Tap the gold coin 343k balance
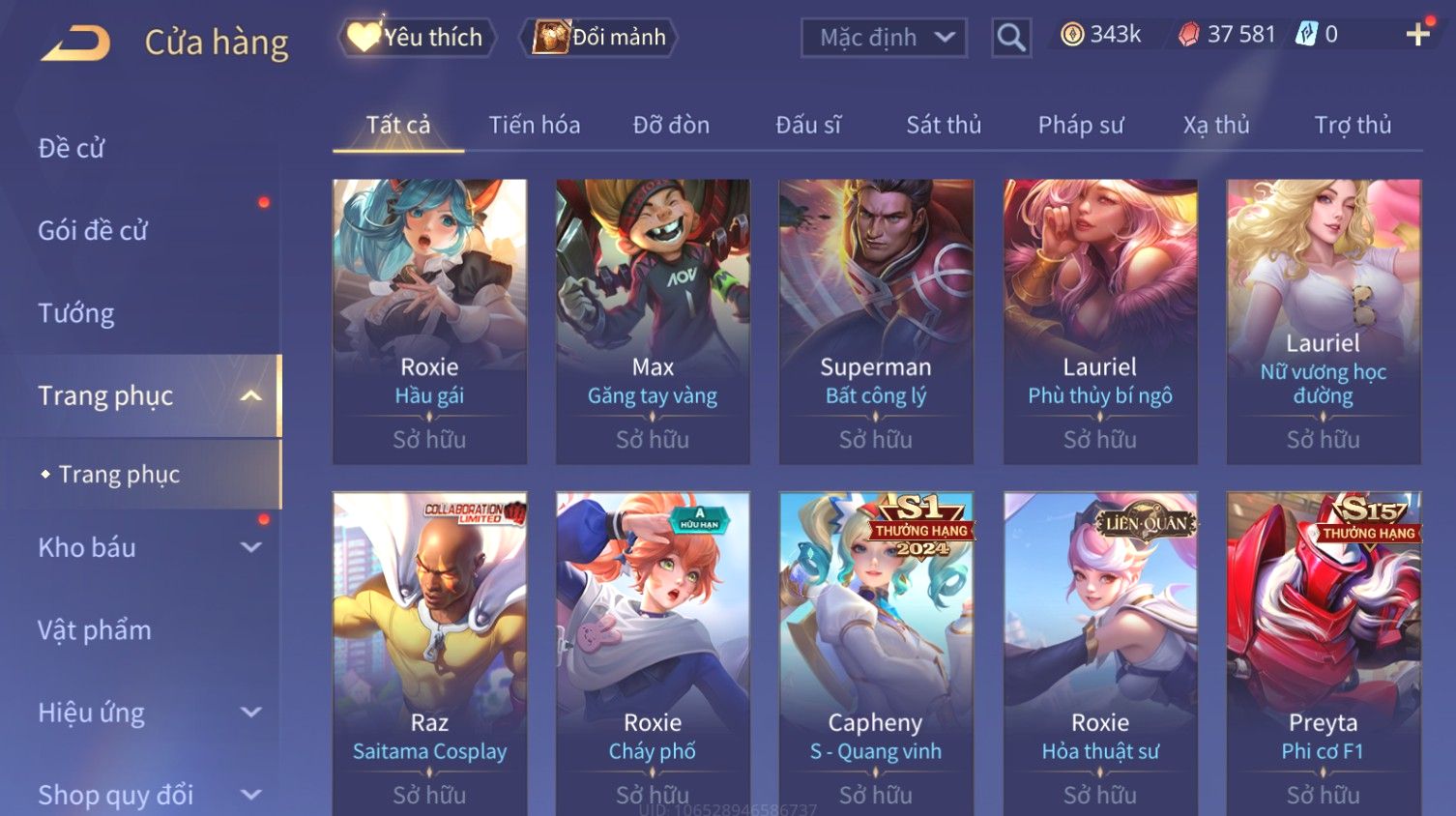1456x816 pixels. click(x=1101, y=35)
